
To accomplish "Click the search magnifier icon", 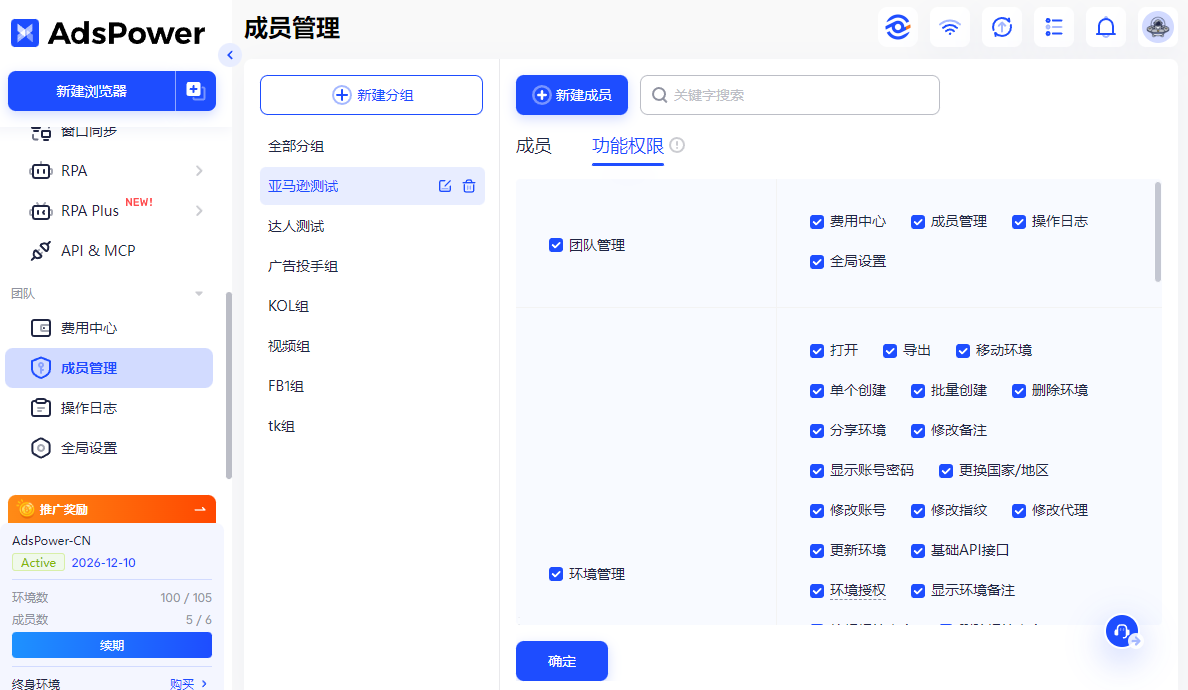I will point(659,95).
